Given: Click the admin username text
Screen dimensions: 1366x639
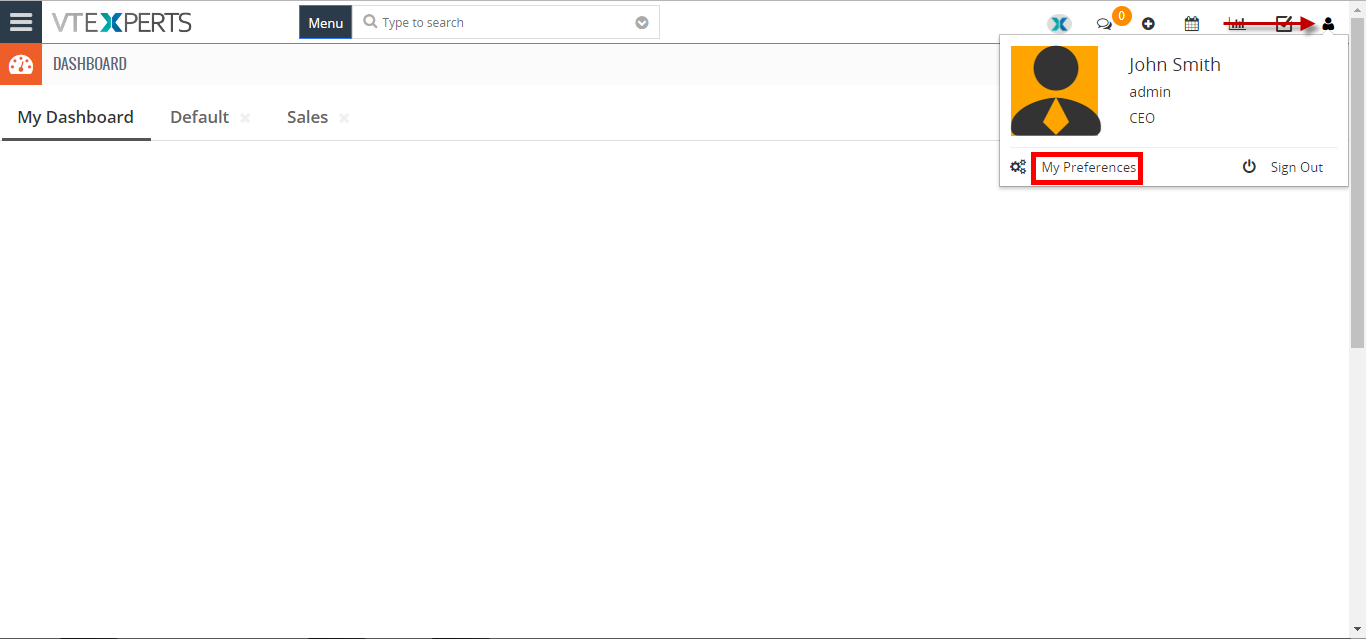Looking at the screenshot, I should tap(1150, 92).
